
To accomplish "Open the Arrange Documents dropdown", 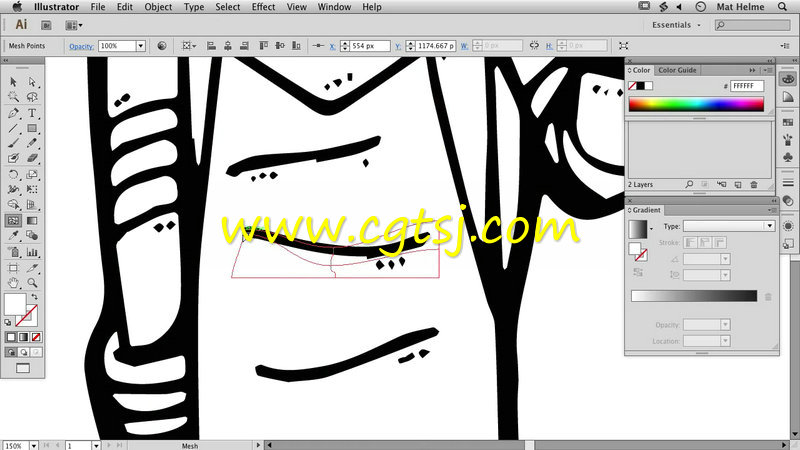I will pos(73,25).
